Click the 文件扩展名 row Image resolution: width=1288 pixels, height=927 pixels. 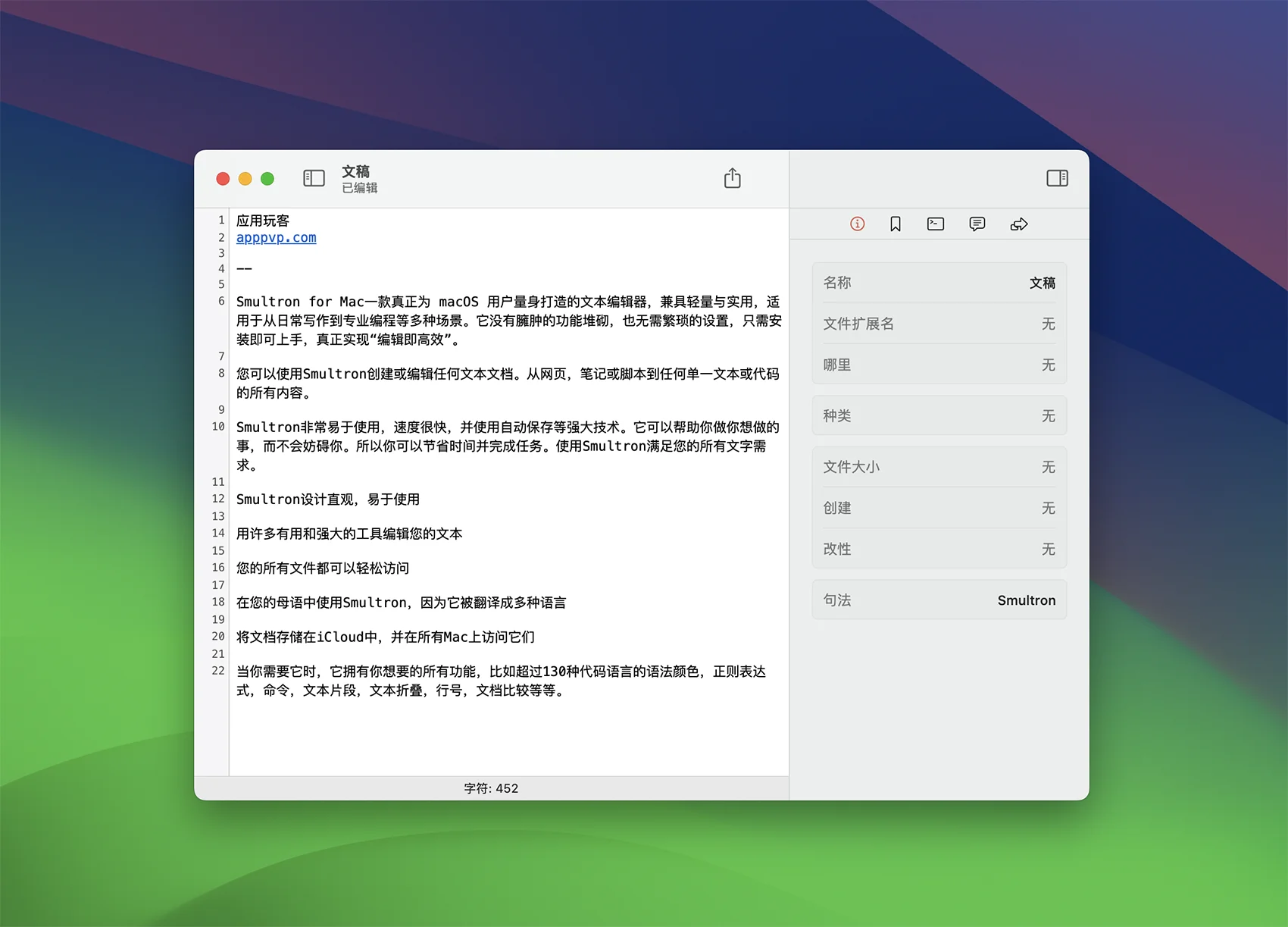tap(939, 324)
